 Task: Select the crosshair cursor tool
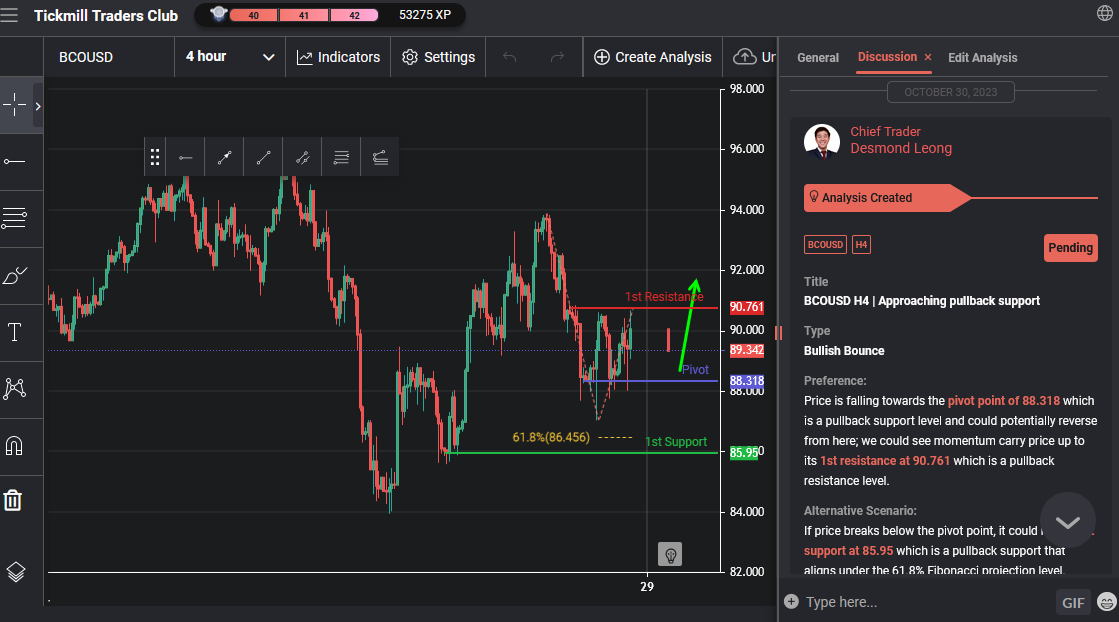(14, 106)
